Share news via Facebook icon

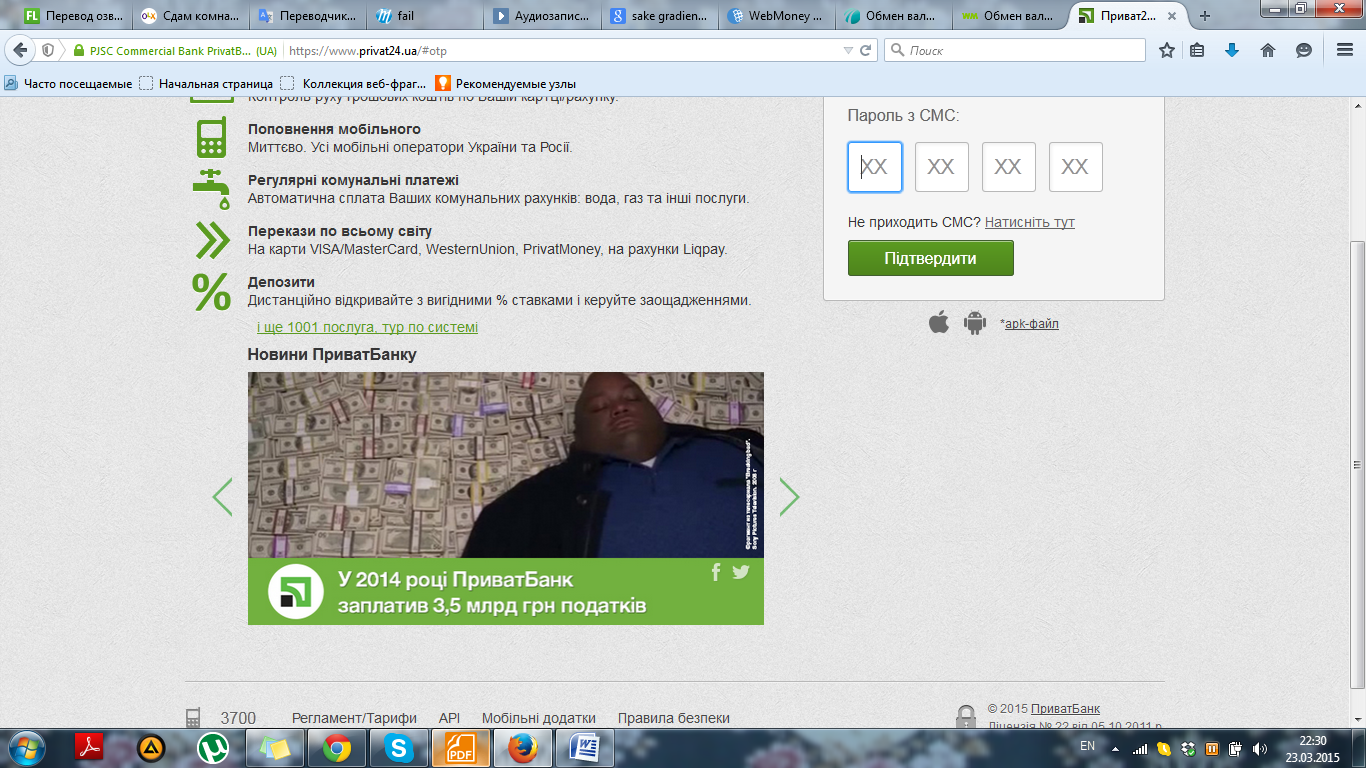pos(716,572)
